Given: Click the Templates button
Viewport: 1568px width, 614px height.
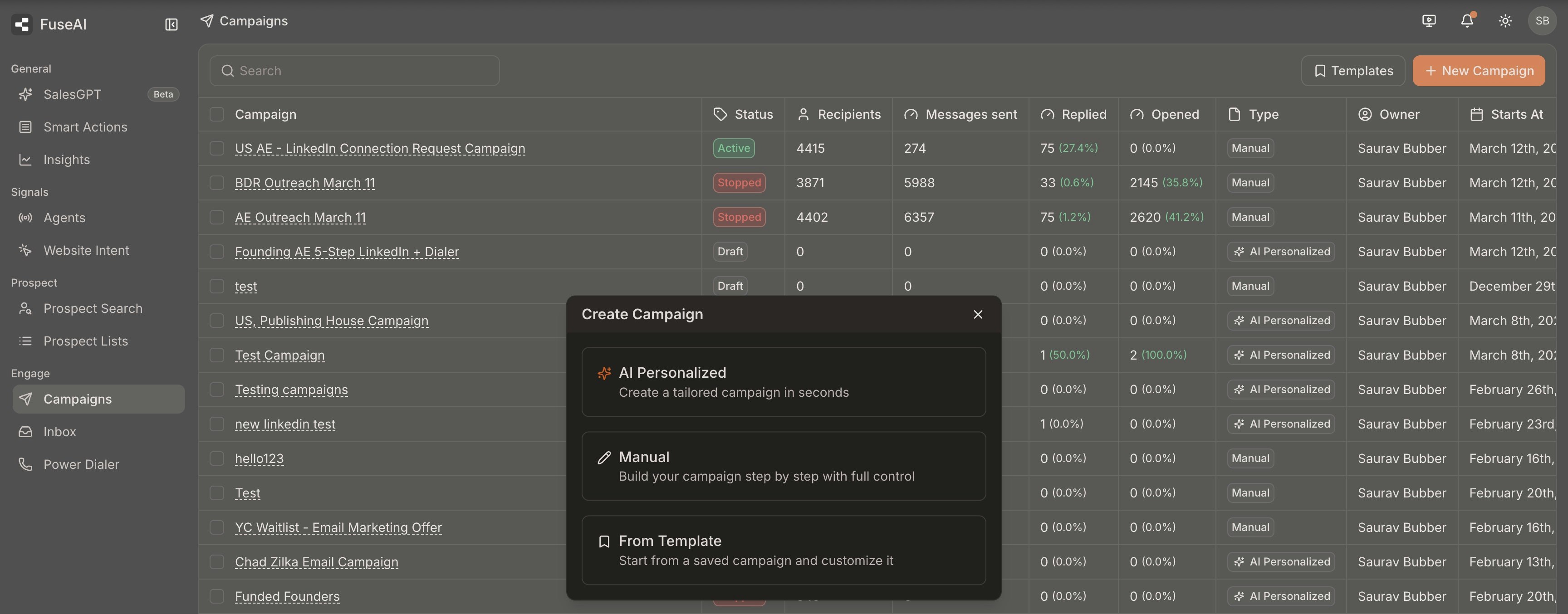Looking at the screenshot, I should 1352,71.
